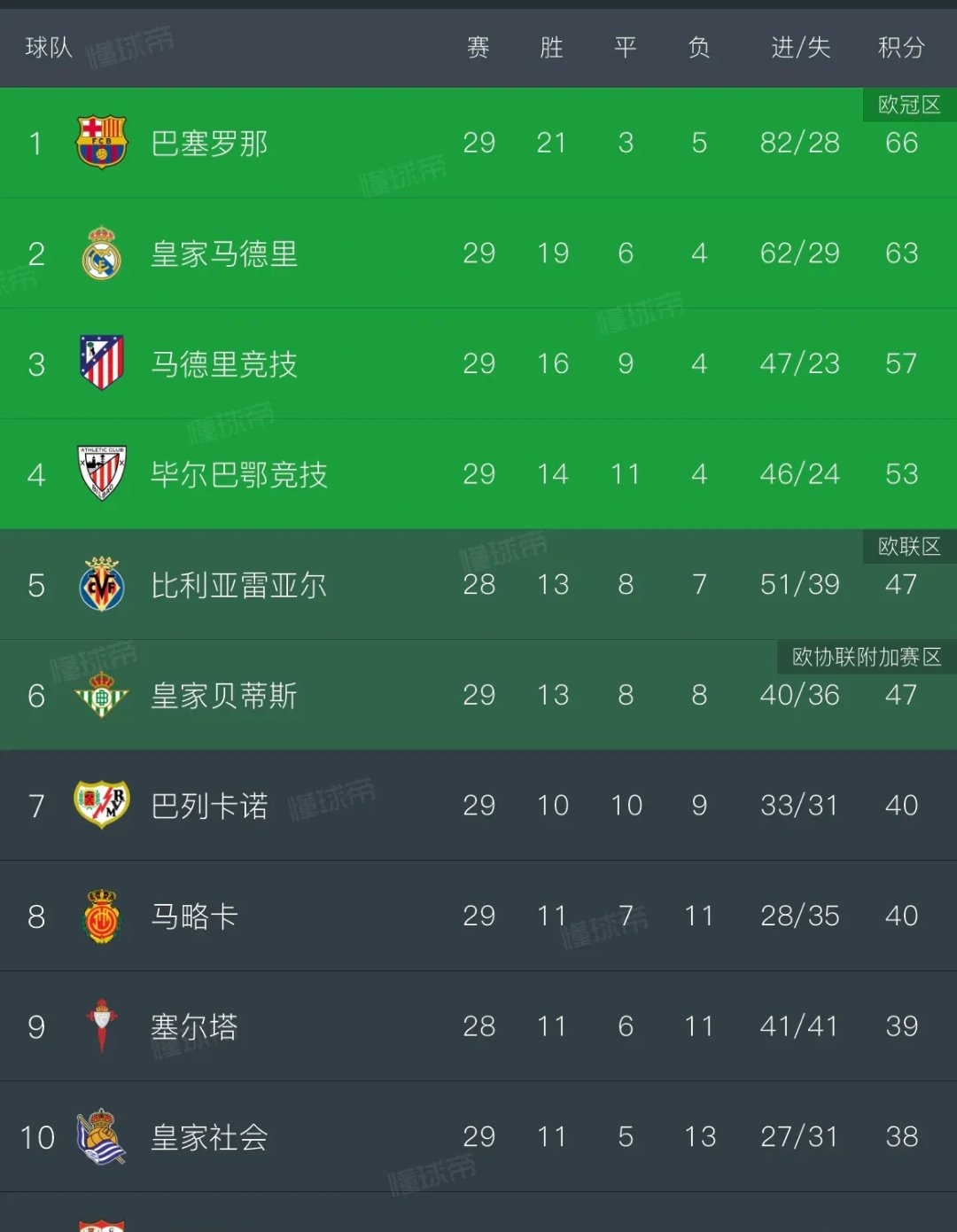The height and width of the screenshot is (1232, 957).
Task: Open team page for 巴塞罗那
Action: tap(209, 143)
